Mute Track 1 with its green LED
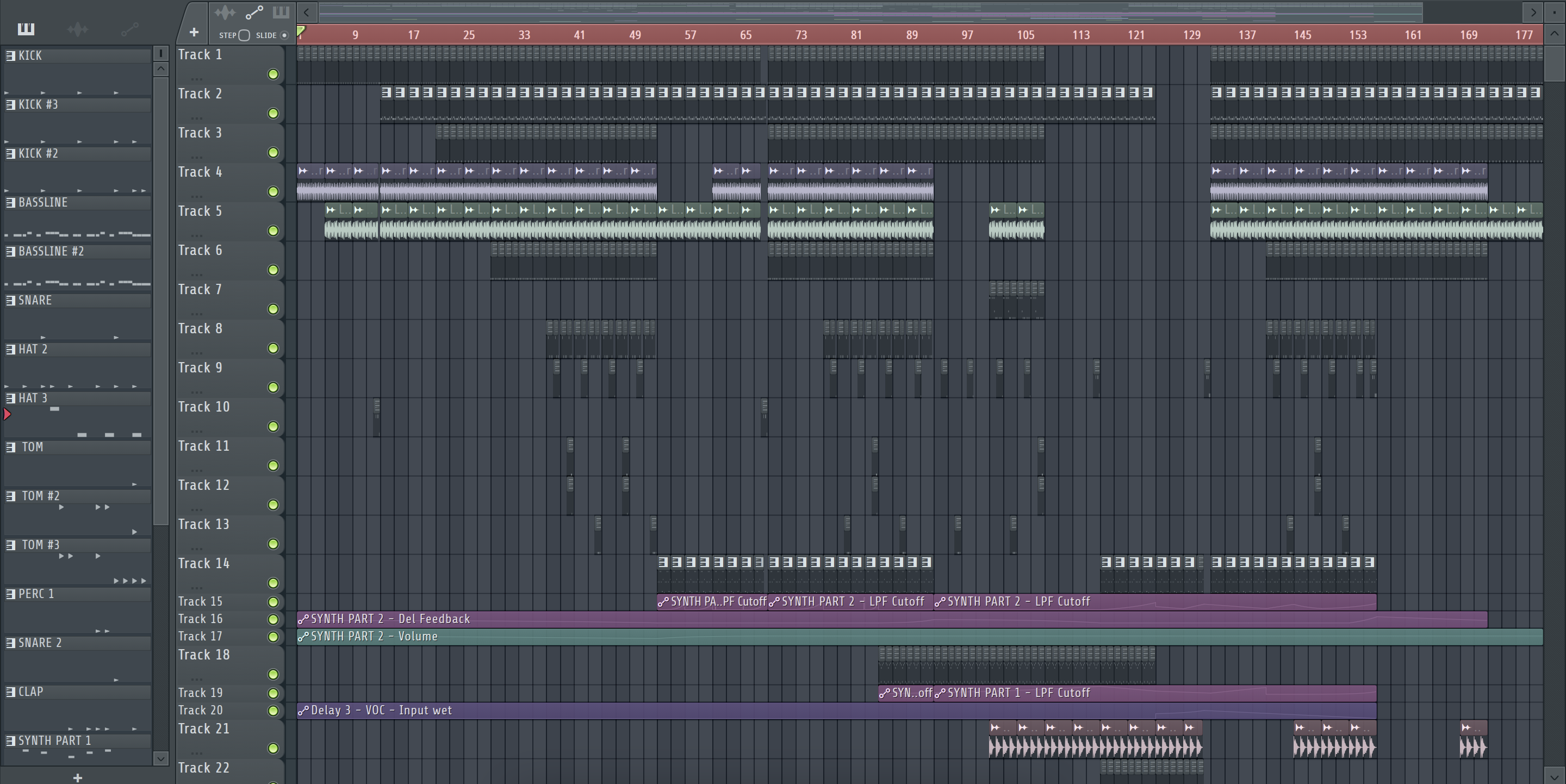1566x784 pixels. [x=274, y=74]
